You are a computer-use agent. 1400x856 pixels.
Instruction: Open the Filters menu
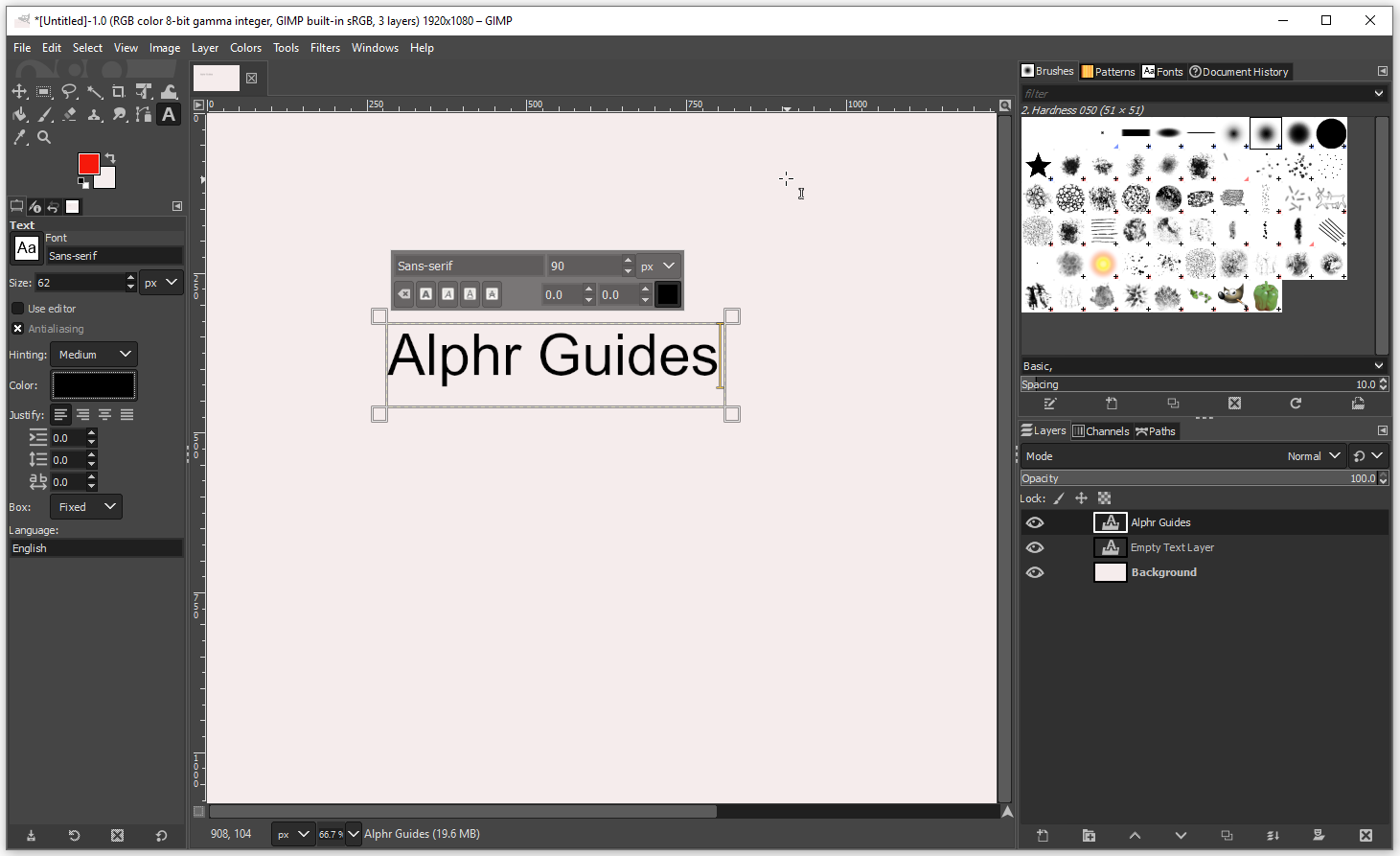point(325,48)
